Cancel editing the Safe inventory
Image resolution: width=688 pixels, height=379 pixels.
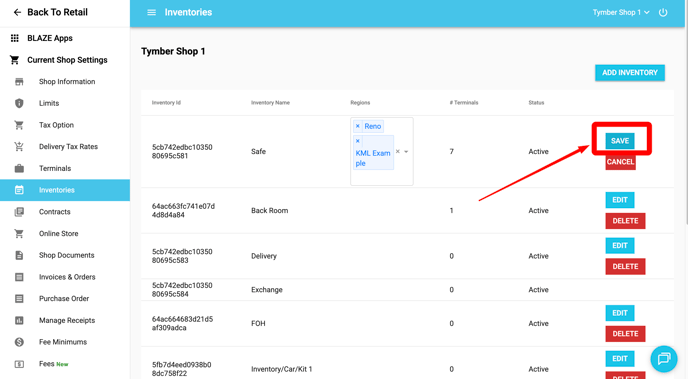click(x=620, y=162)
